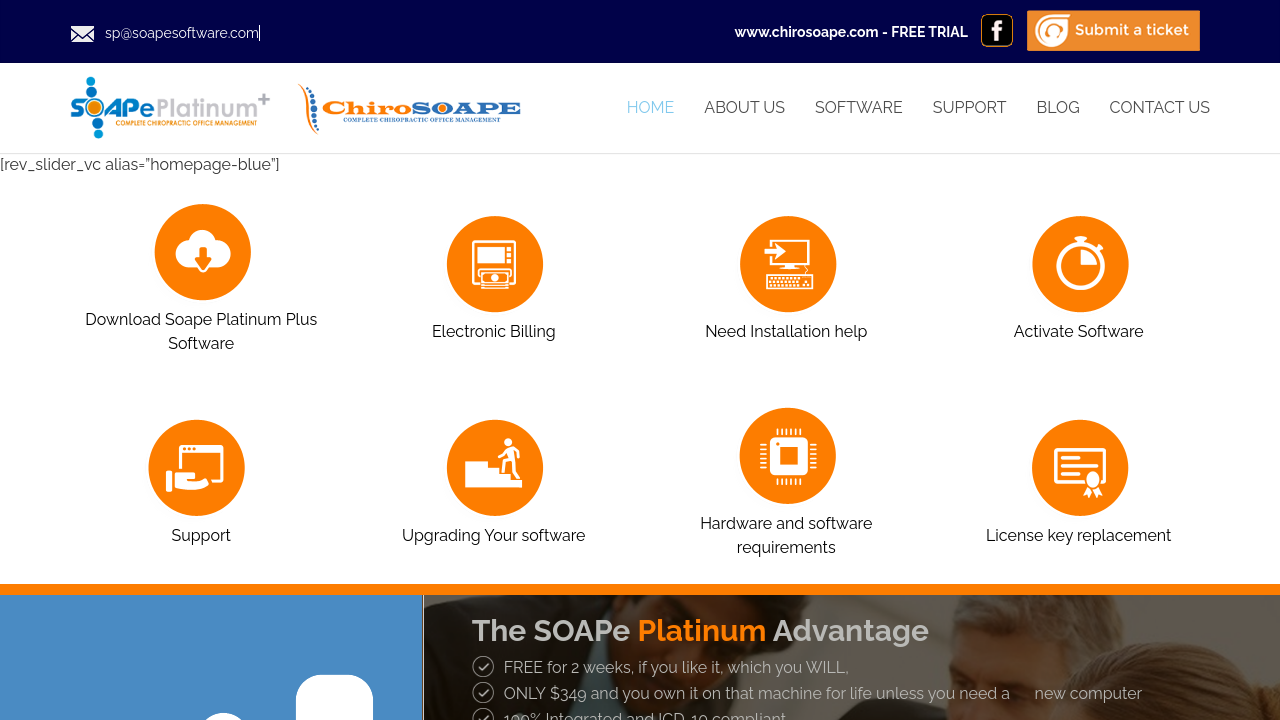
Task: Click the cloud download icon
Action: [x=203, y=252]
